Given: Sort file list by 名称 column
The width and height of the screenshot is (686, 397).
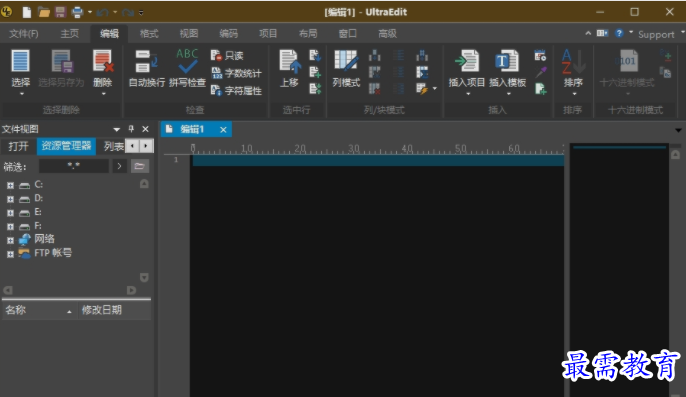Looking at the screenshot, I should pos(39,310).
